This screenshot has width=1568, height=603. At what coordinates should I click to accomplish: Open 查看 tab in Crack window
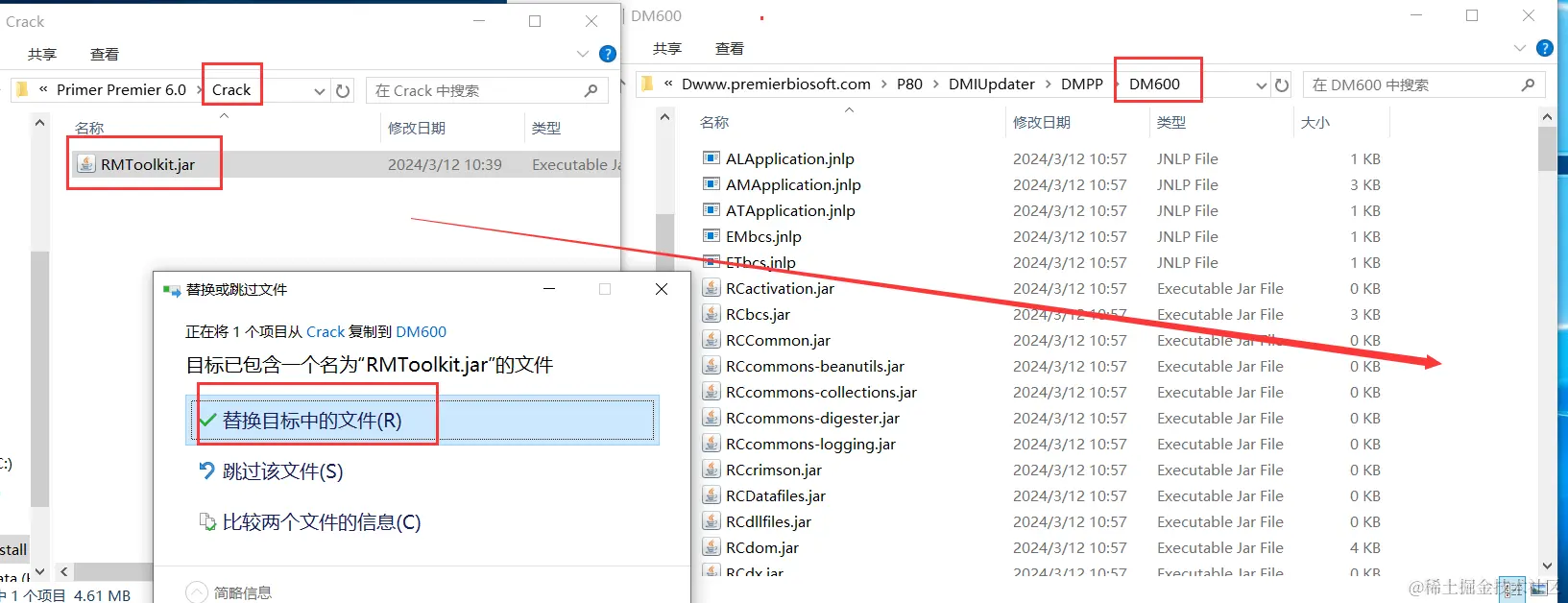pyautogui.click(x=105, y=55)
